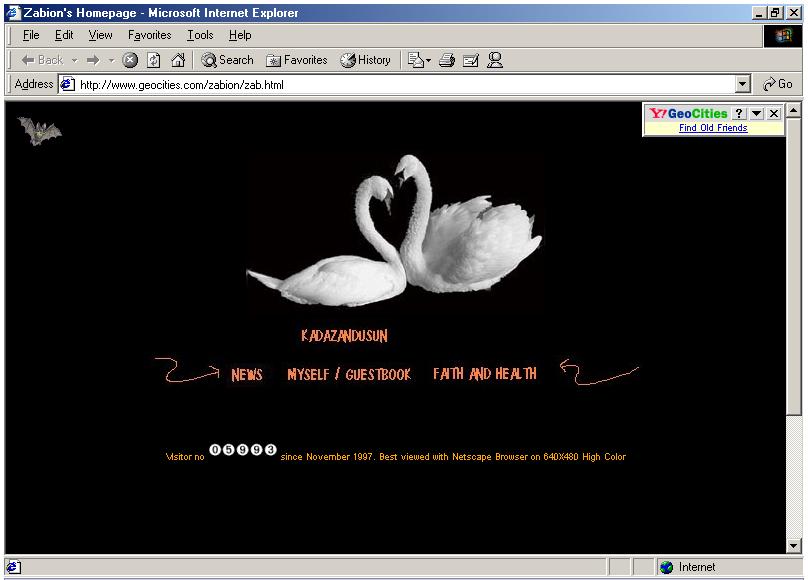Click the swans image
The width and height of the screenshot is (808, 580).
click(394, 231)
